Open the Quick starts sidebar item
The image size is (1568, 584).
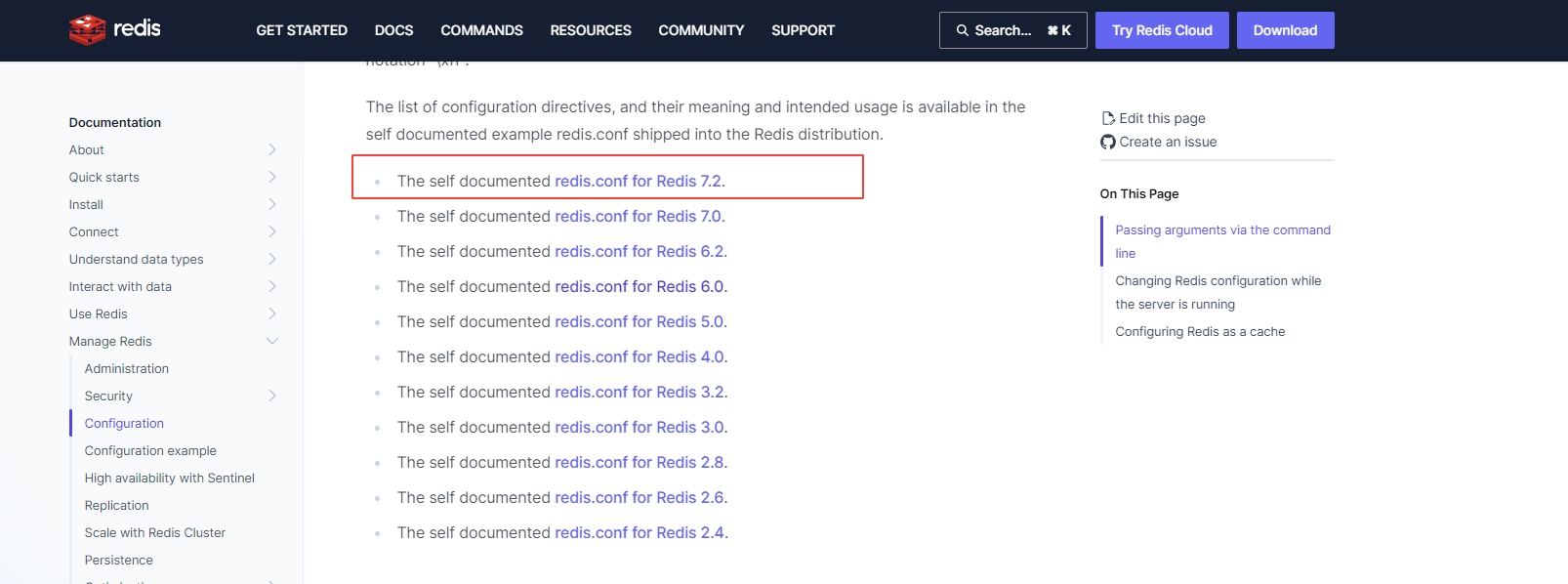pos(103,177)
